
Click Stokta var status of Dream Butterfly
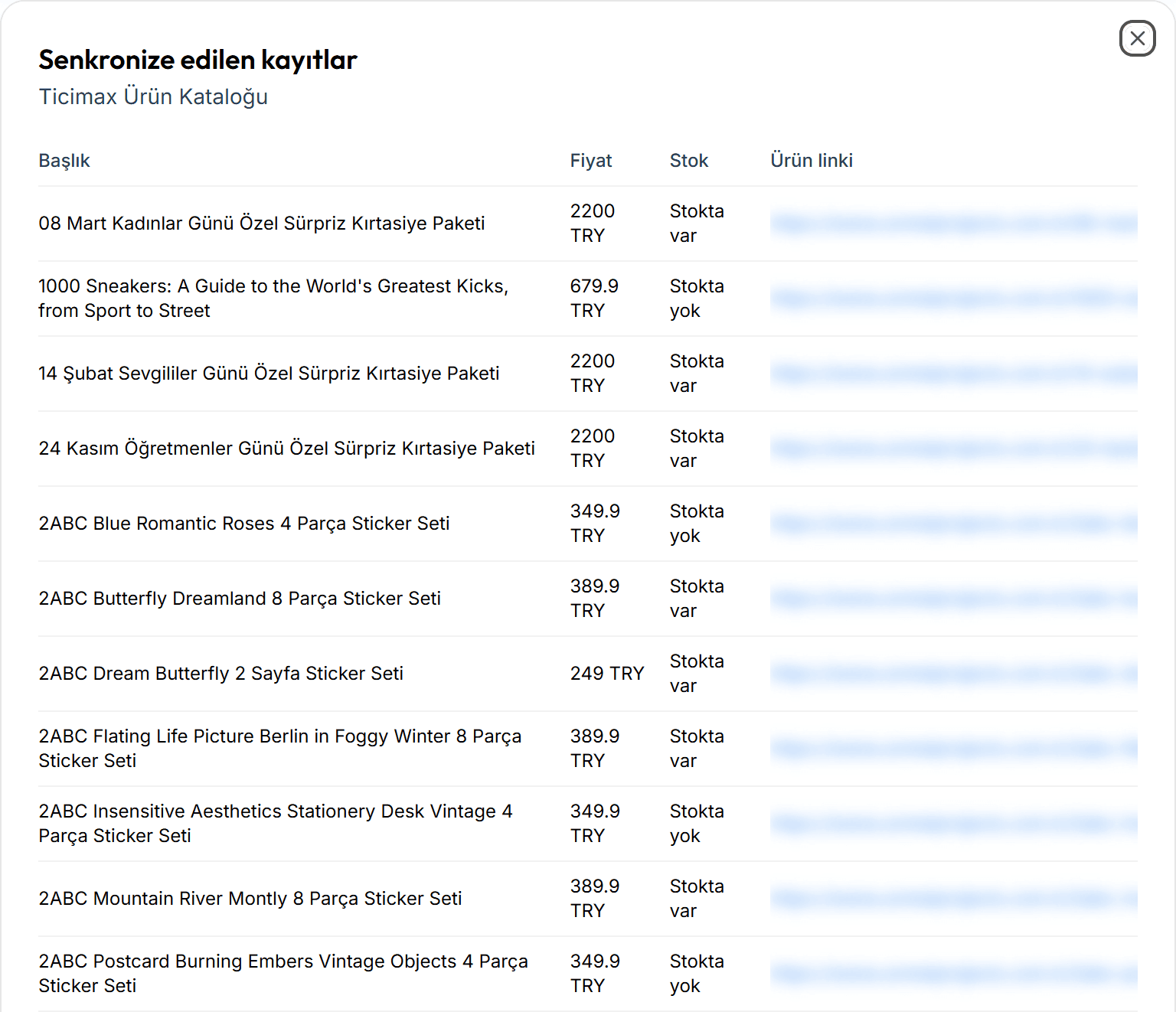point(697,674)
